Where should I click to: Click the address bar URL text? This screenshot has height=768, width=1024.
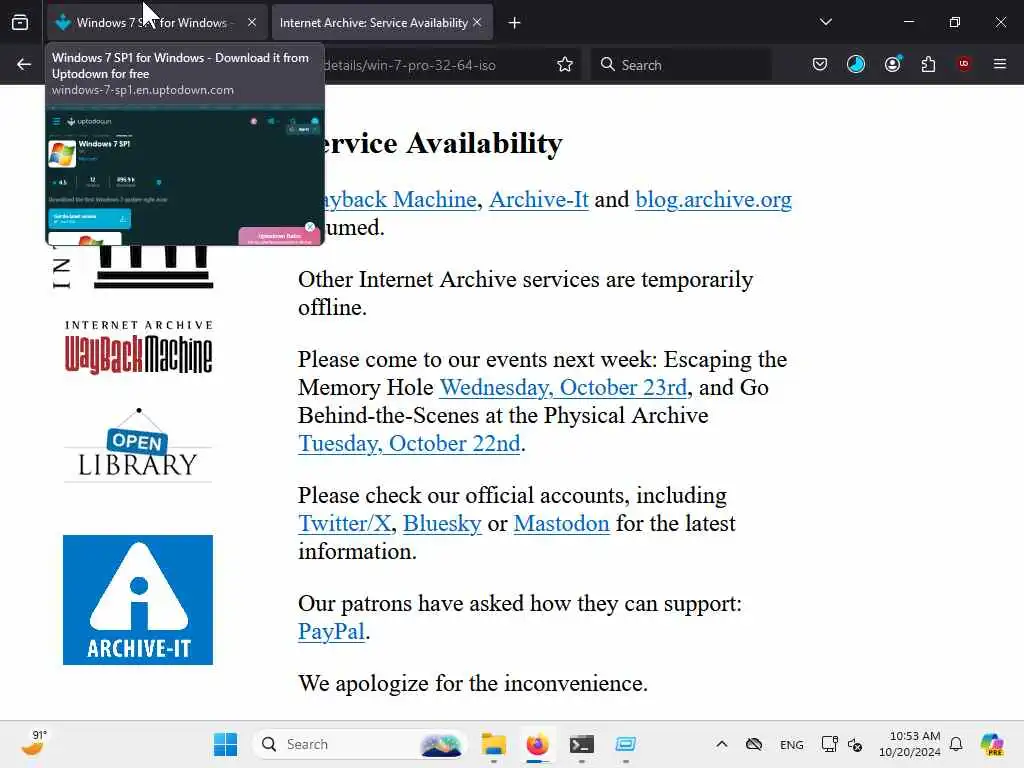point(409,65)
